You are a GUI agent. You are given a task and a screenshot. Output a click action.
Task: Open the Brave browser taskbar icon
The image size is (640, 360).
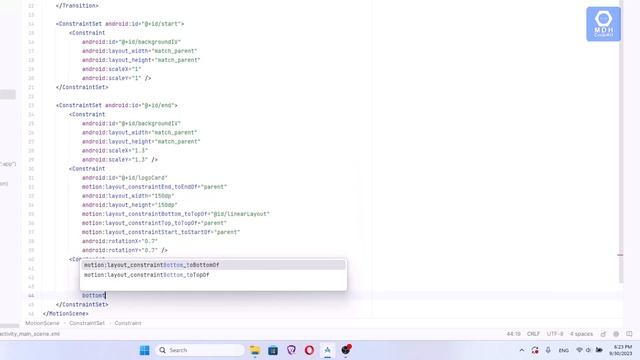[x=291, y=350]
